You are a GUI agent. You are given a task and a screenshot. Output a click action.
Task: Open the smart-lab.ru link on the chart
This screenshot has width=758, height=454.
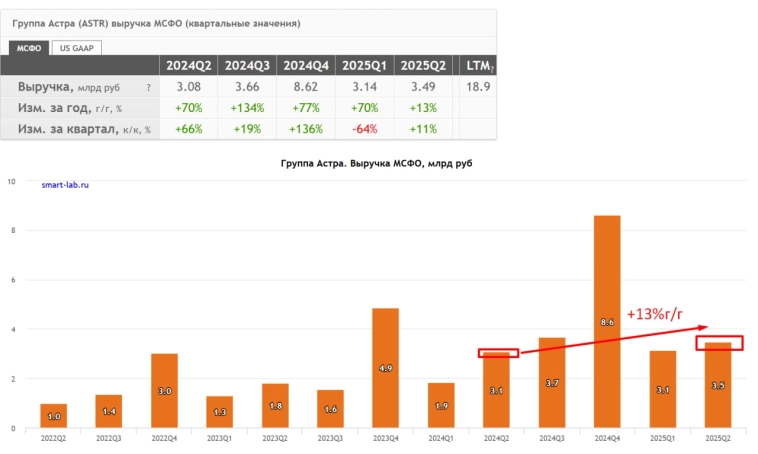point(65,185)
